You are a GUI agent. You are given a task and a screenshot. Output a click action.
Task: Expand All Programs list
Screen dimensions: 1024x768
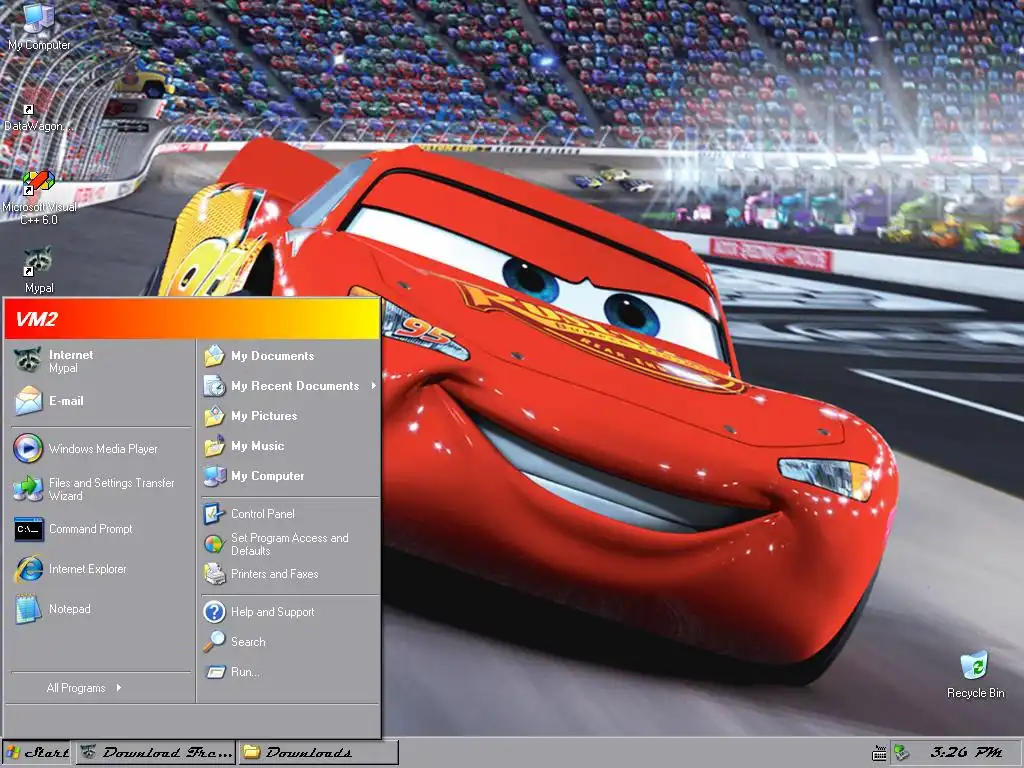101,688
